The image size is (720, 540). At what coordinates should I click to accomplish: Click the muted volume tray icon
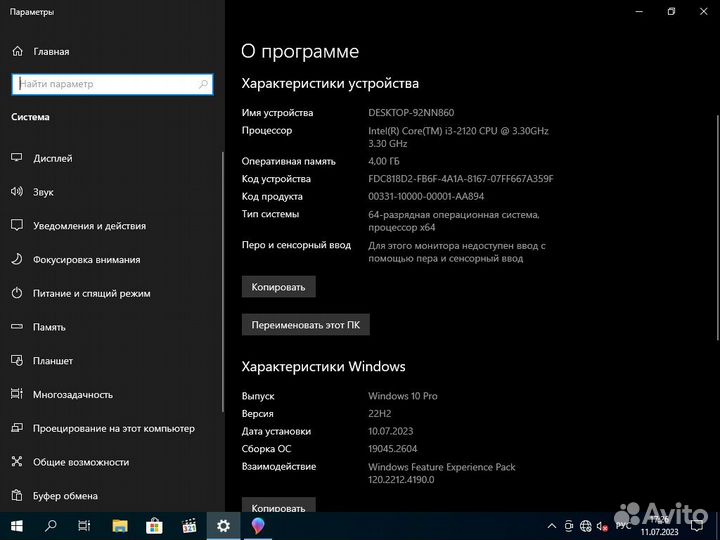pyautogui.click(x=602, y=526)
